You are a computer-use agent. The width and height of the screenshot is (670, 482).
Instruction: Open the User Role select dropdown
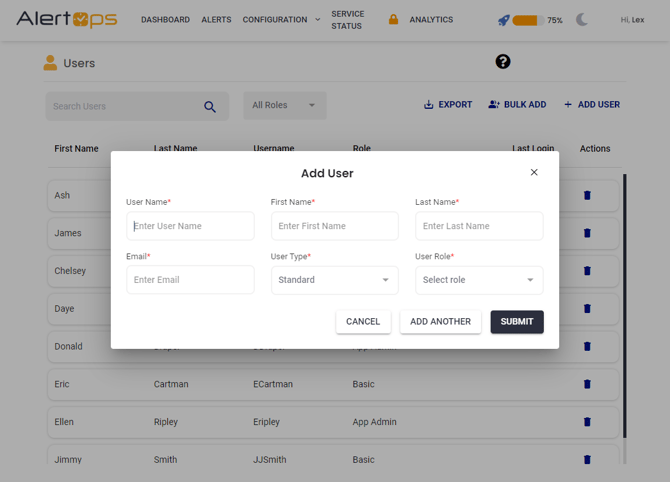coord(479,280)
